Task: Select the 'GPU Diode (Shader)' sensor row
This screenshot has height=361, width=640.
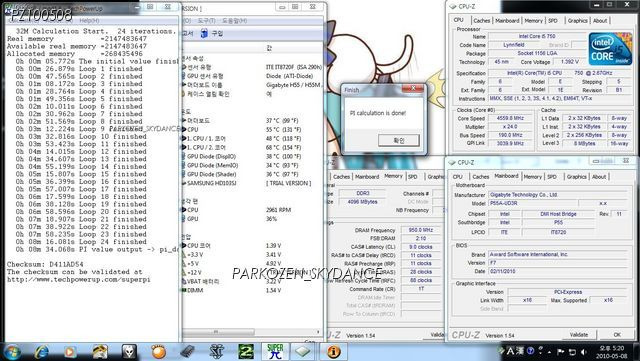Action: (x=251, y=174)
